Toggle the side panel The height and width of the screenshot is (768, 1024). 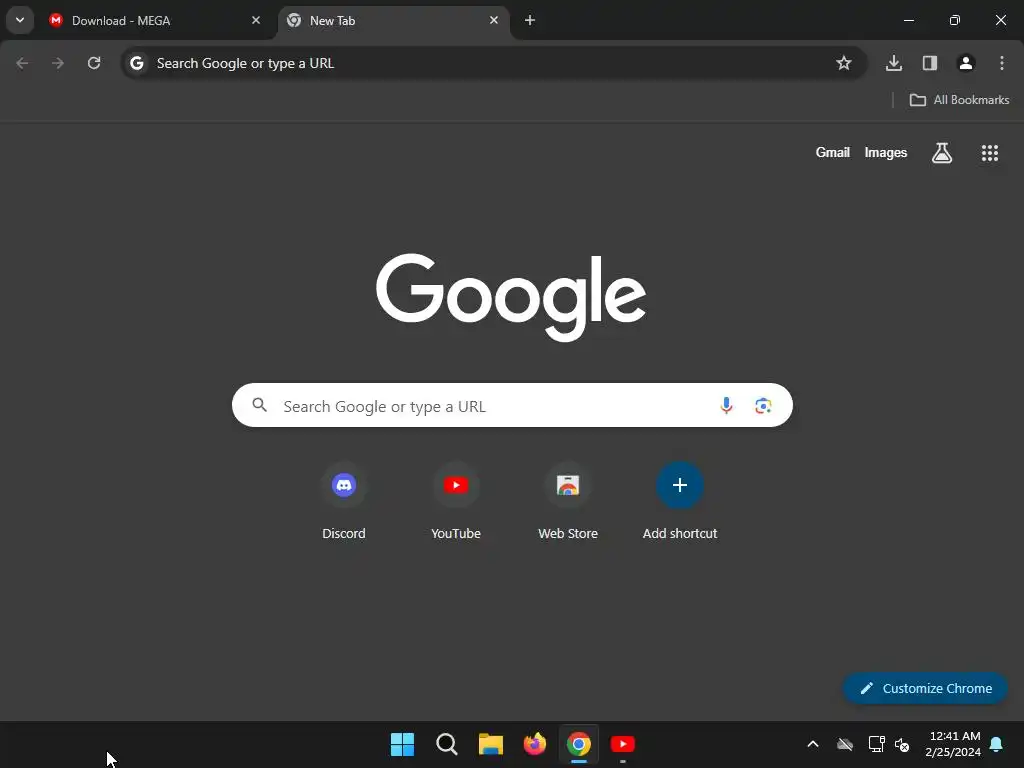pyautogui.click(x=930, y=63)
